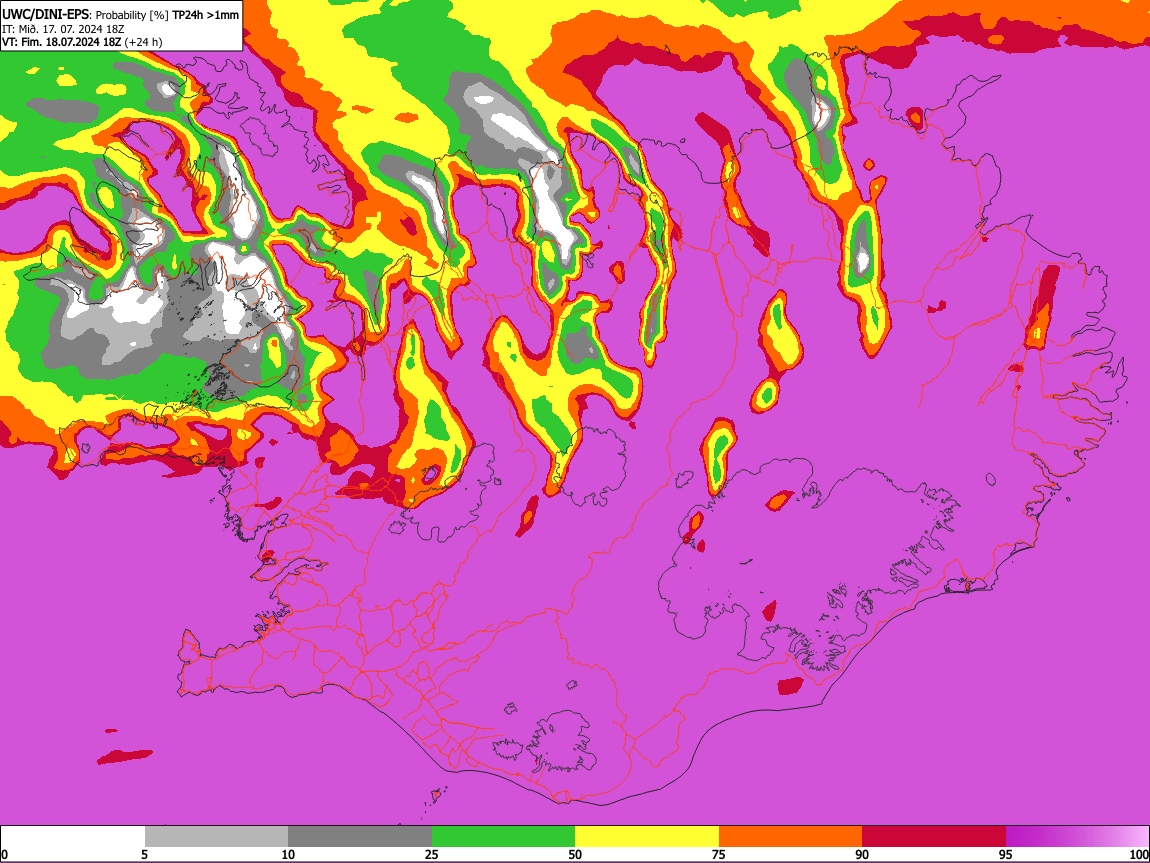Viewport: 1150px width, 863px height.
Task: Click the dark gray 10-25 percent legend swatch
Action: pyautogui.click(x=360, y=836)
